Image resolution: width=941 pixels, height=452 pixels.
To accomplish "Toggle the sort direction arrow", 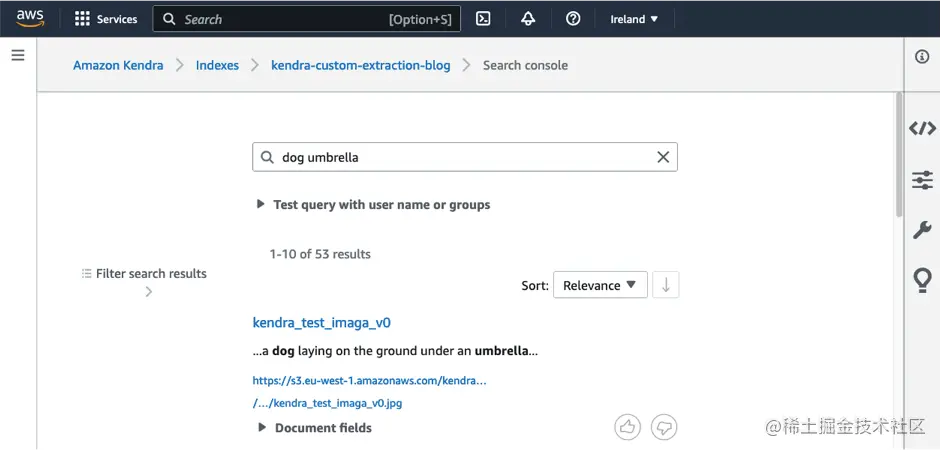I will tap(665, 285).
